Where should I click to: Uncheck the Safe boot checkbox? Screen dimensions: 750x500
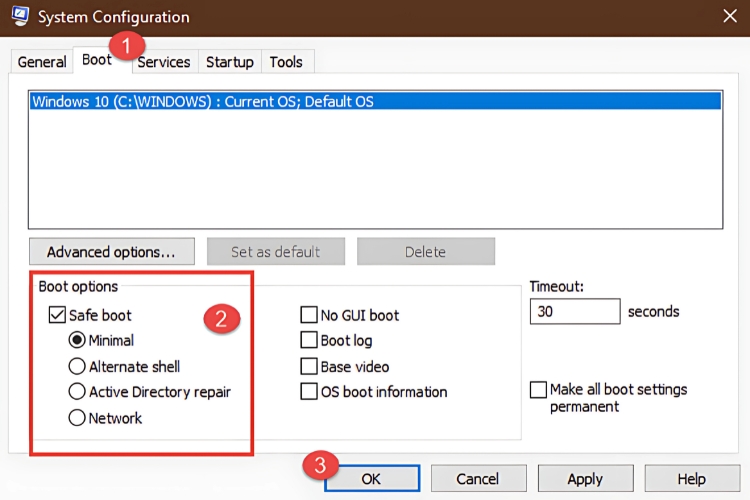[x=57, y=315]
